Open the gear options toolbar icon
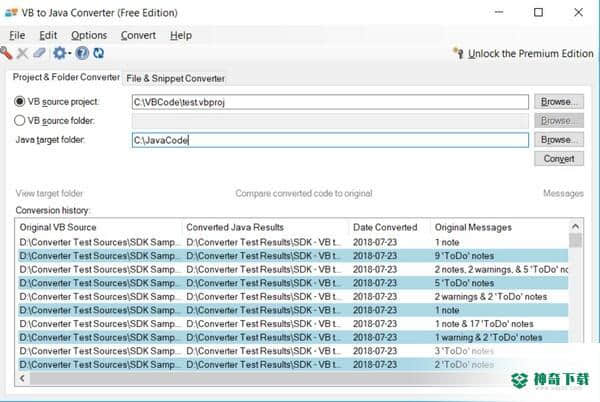Screen dimensions: 600x402 tap(59, 53)
